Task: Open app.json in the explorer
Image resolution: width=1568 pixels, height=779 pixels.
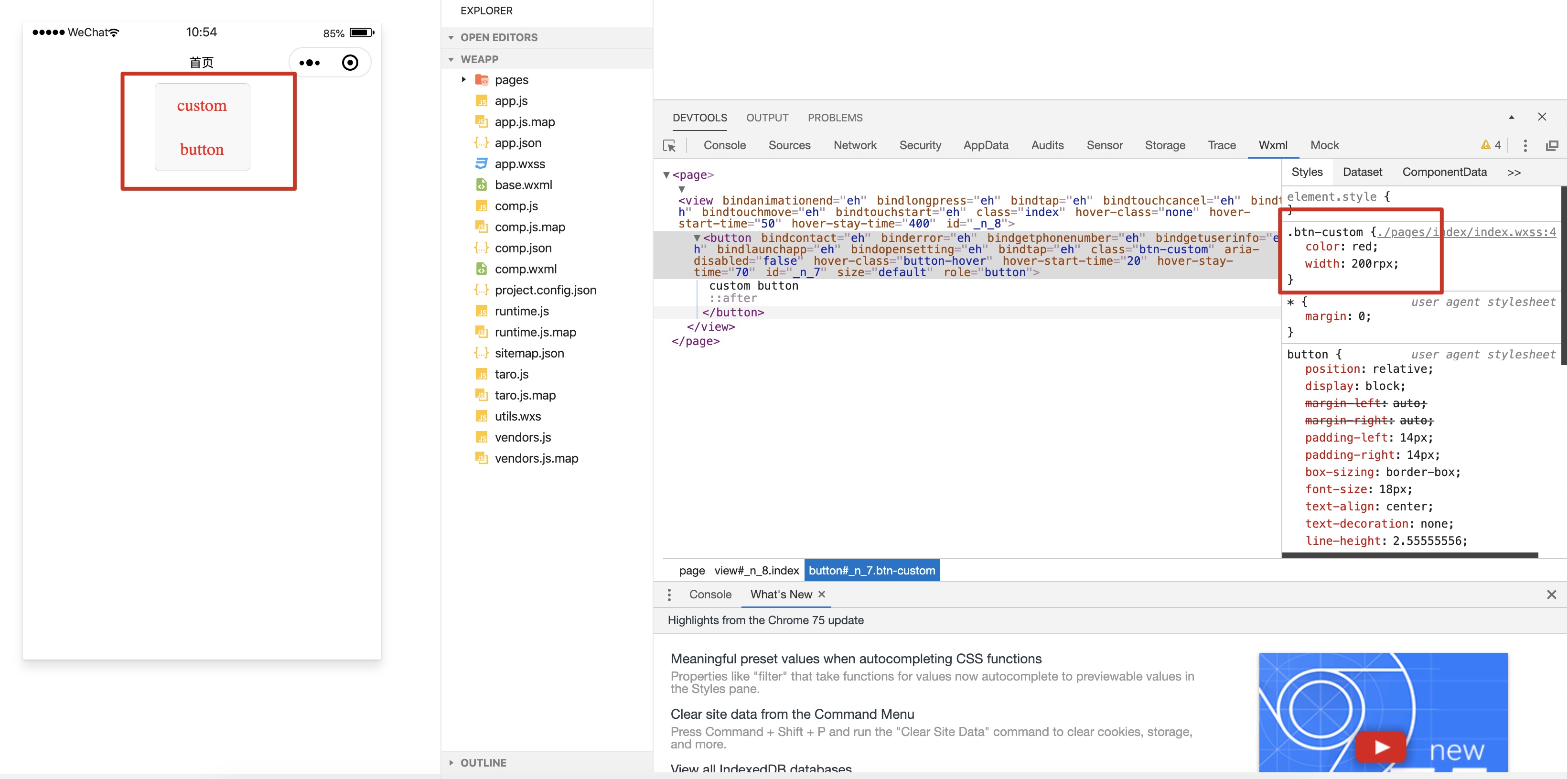Action: click(x=517, y=143)
